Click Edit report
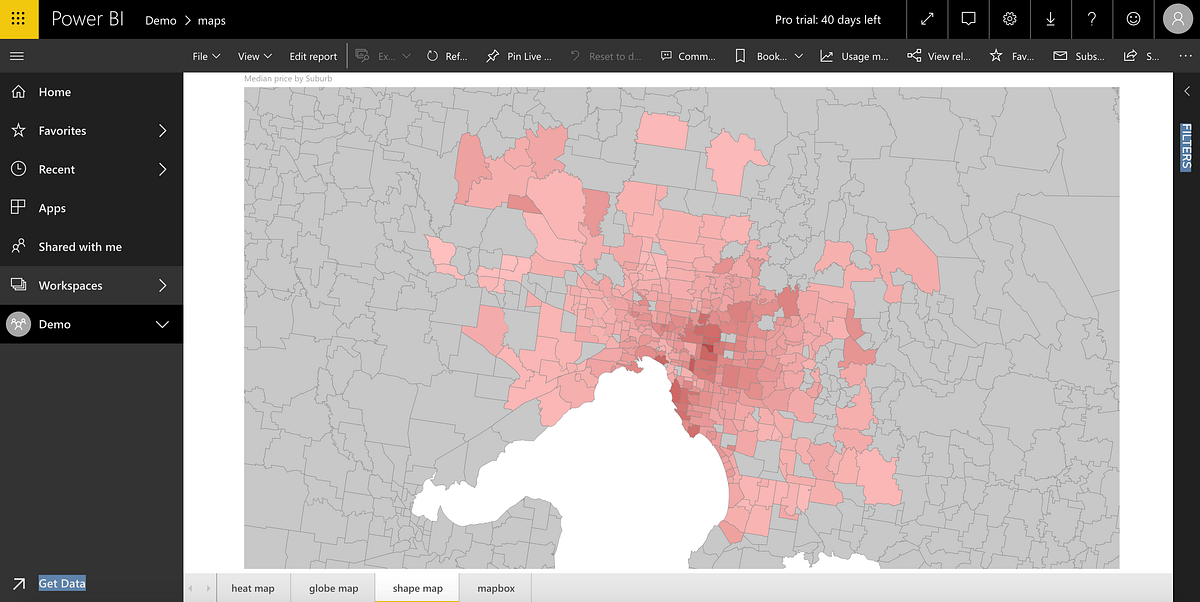Image resolution: width=1200 pixels, height=602 pixels. (313, 56)
